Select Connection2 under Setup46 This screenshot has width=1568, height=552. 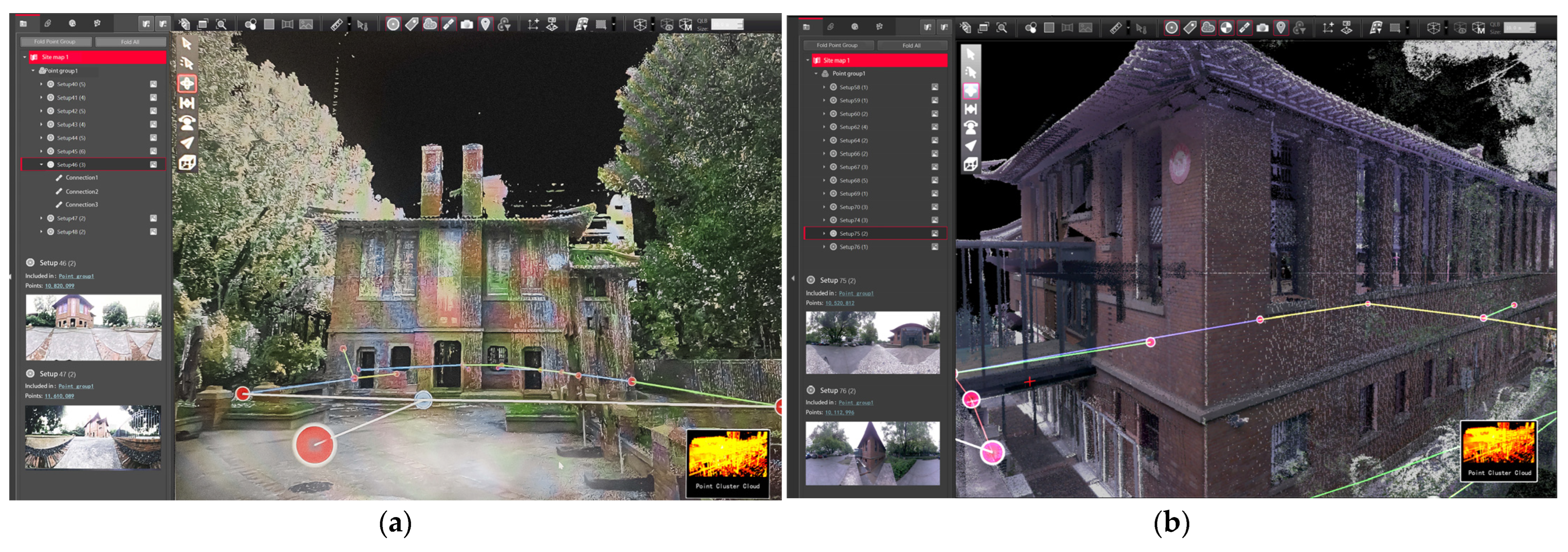82,191
